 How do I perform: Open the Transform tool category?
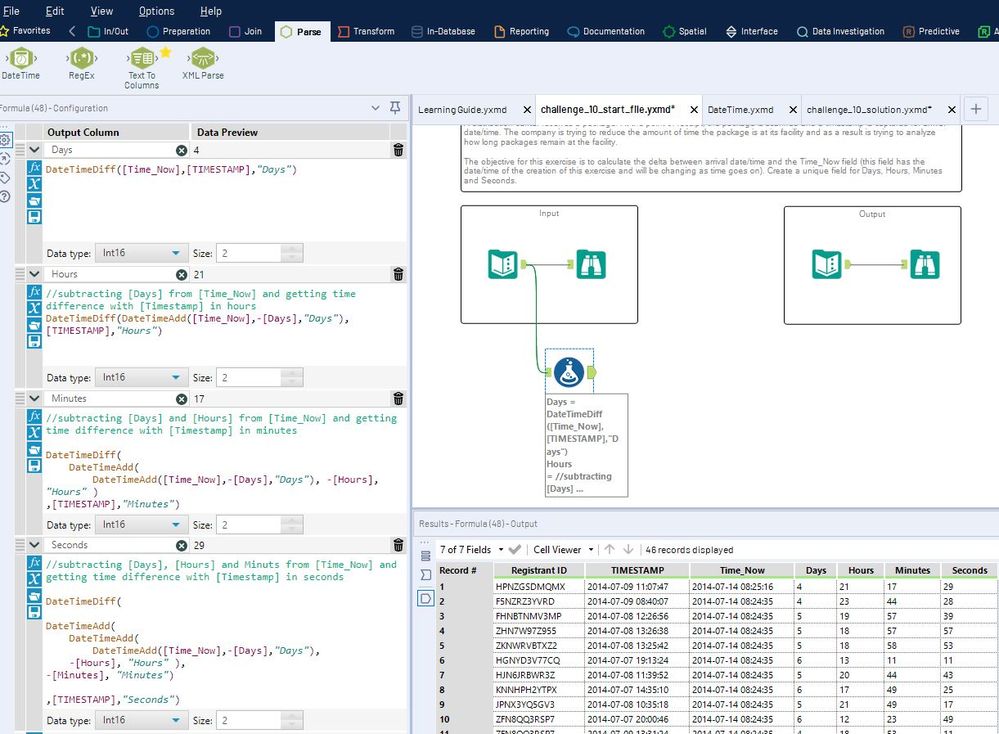[x=365, y=31]
